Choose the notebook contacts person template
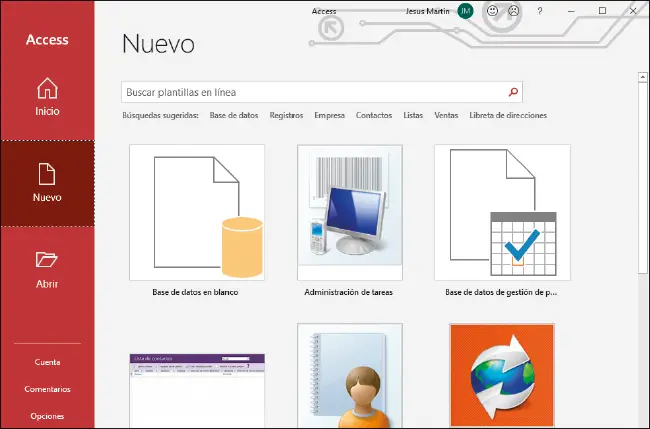Viewport: 650px width, 429px height. (350, 376)
